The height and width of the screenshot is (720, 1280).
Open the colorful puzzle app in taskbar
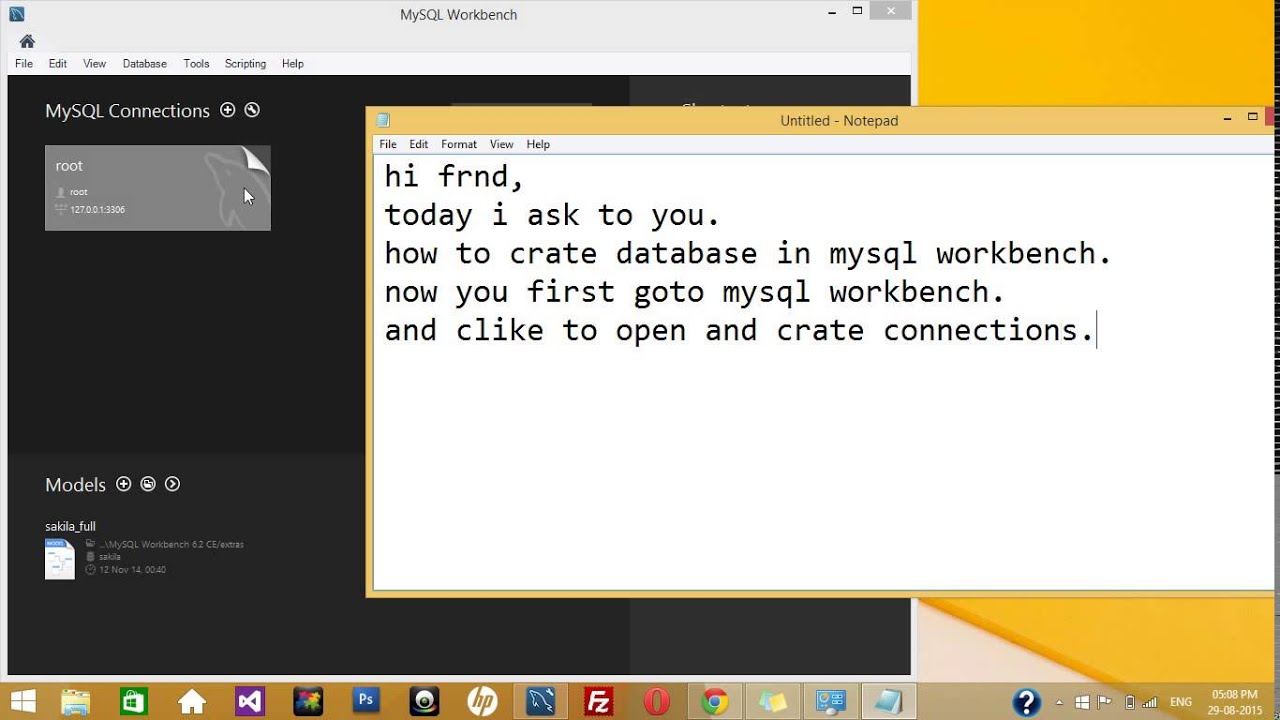click(x=308, y=701)
